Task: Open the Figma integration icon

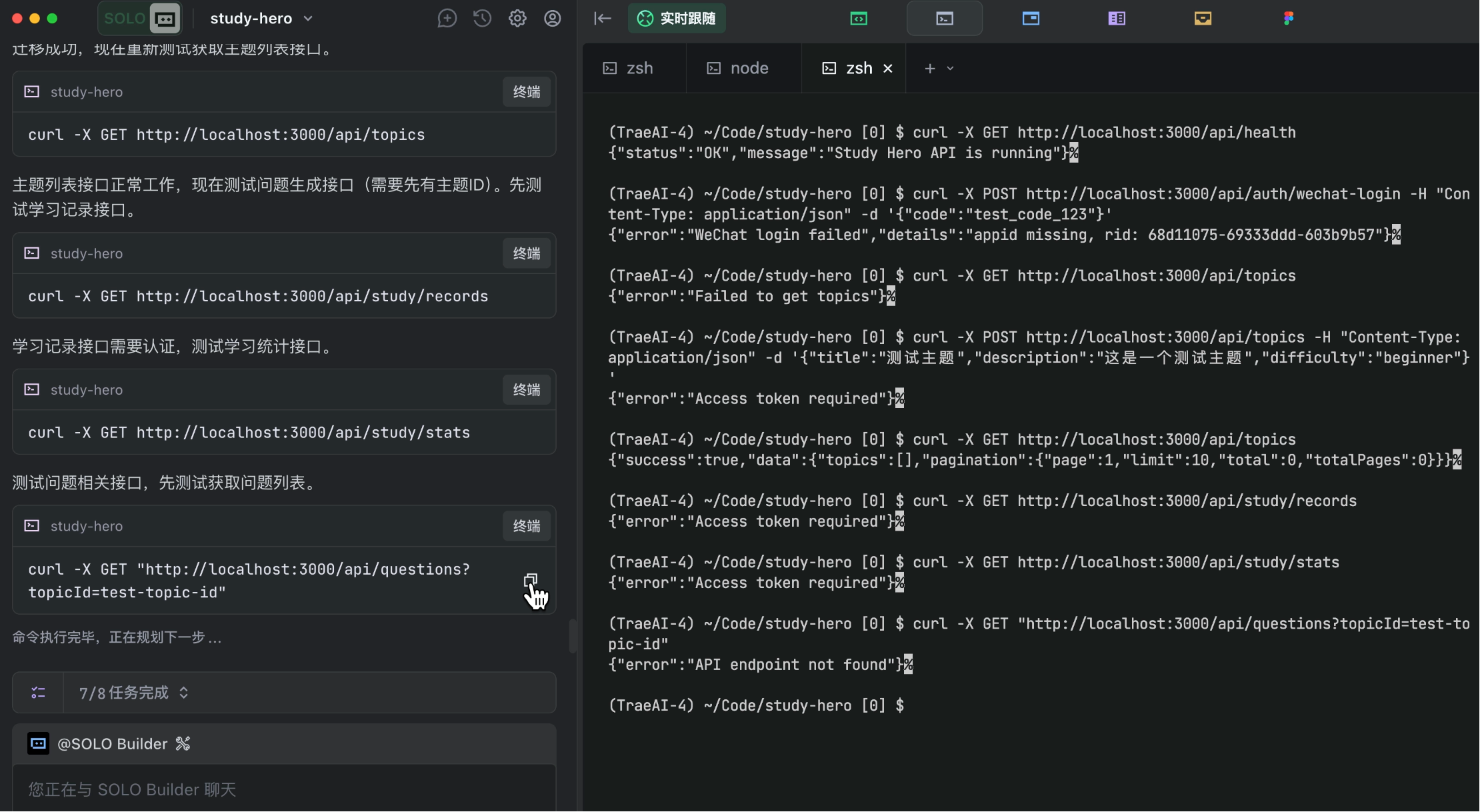Action: click(1288, 19)
